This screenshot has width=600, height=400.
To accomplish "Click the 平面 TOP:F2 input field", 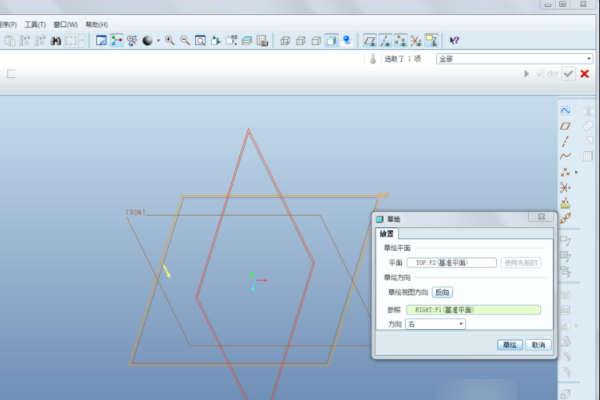I will 452,263.
